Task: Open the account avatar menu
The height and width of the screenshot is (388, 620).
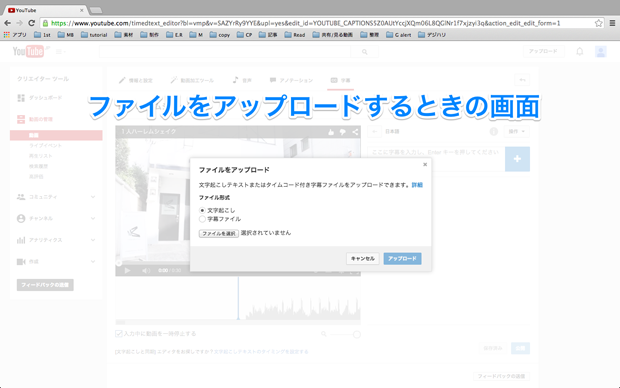Action: [601, 51]
